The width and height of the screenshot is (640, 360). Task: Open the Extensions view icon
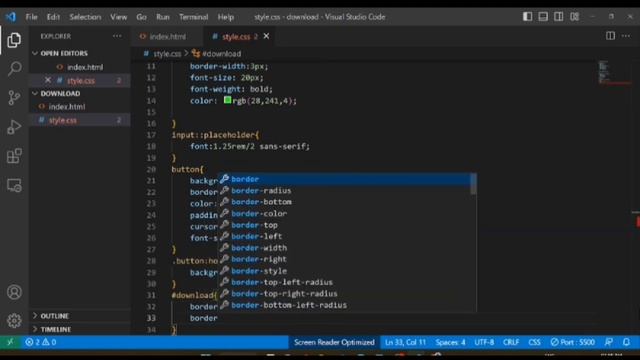click(x=14, y=156)
